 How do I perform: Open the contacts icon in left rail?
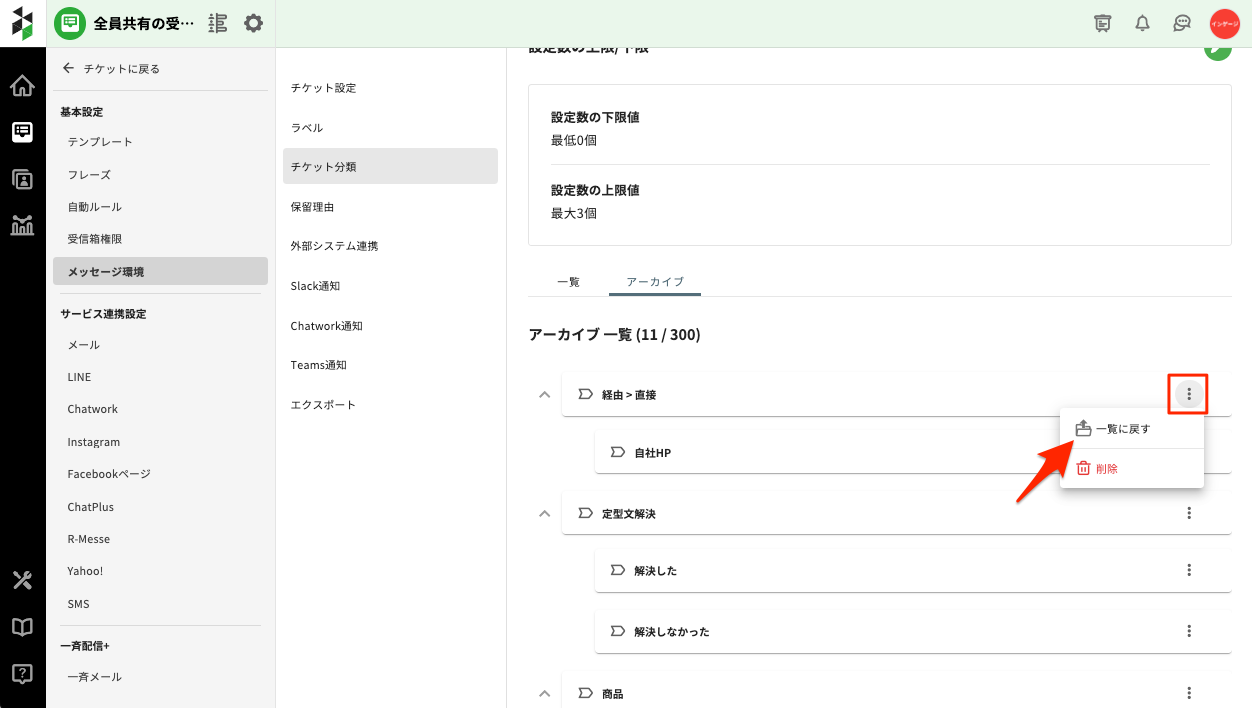[x=22, y=179]
